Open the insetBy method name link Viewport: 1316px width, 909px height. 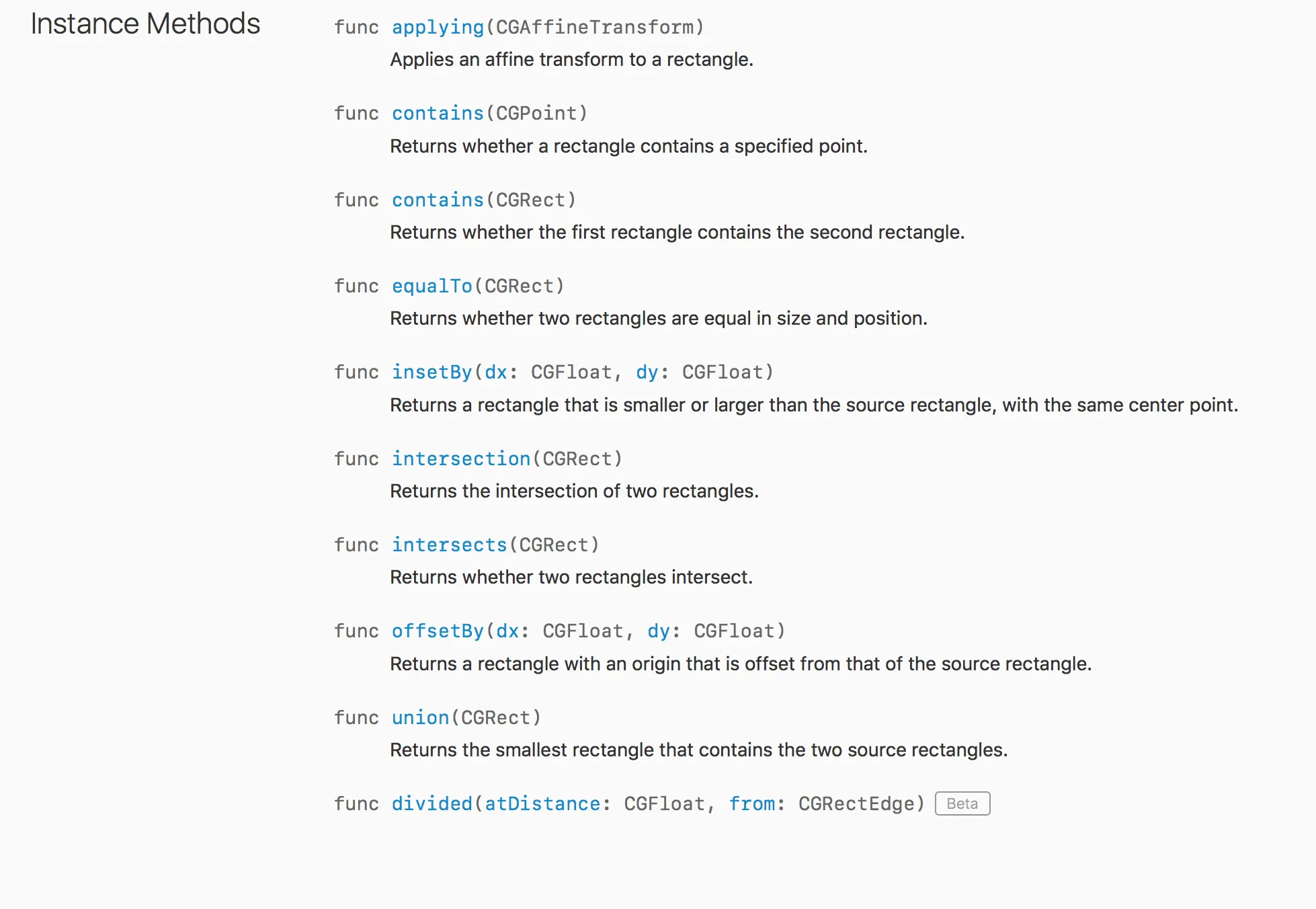[431, 372]
